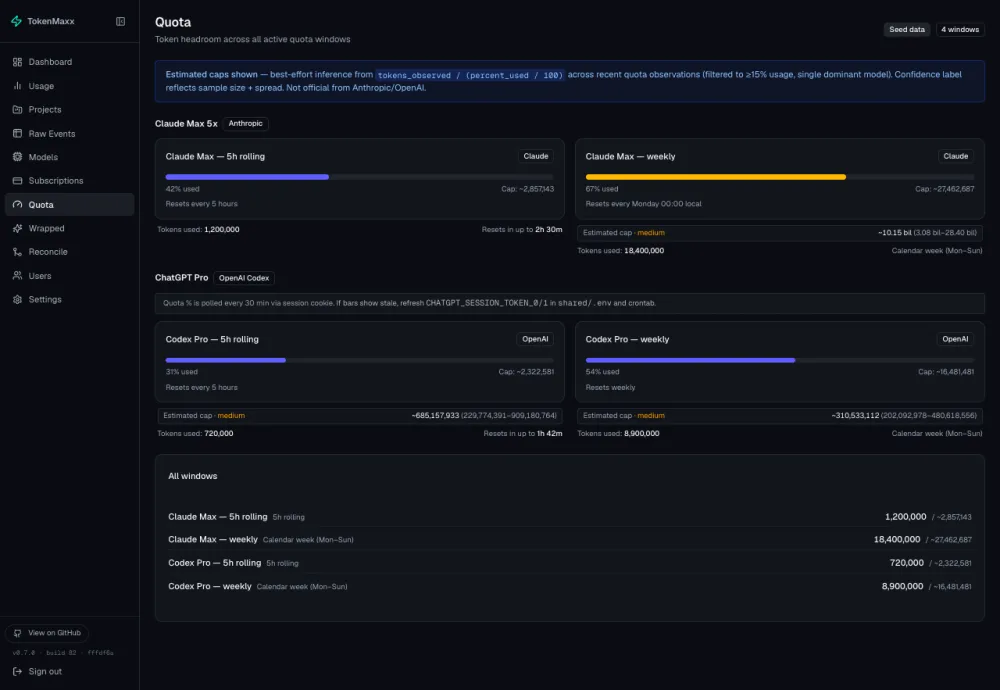This screenshot has height=690, width=1000.
Task: Click the Seed data badge
Action: tap(906, 29)
